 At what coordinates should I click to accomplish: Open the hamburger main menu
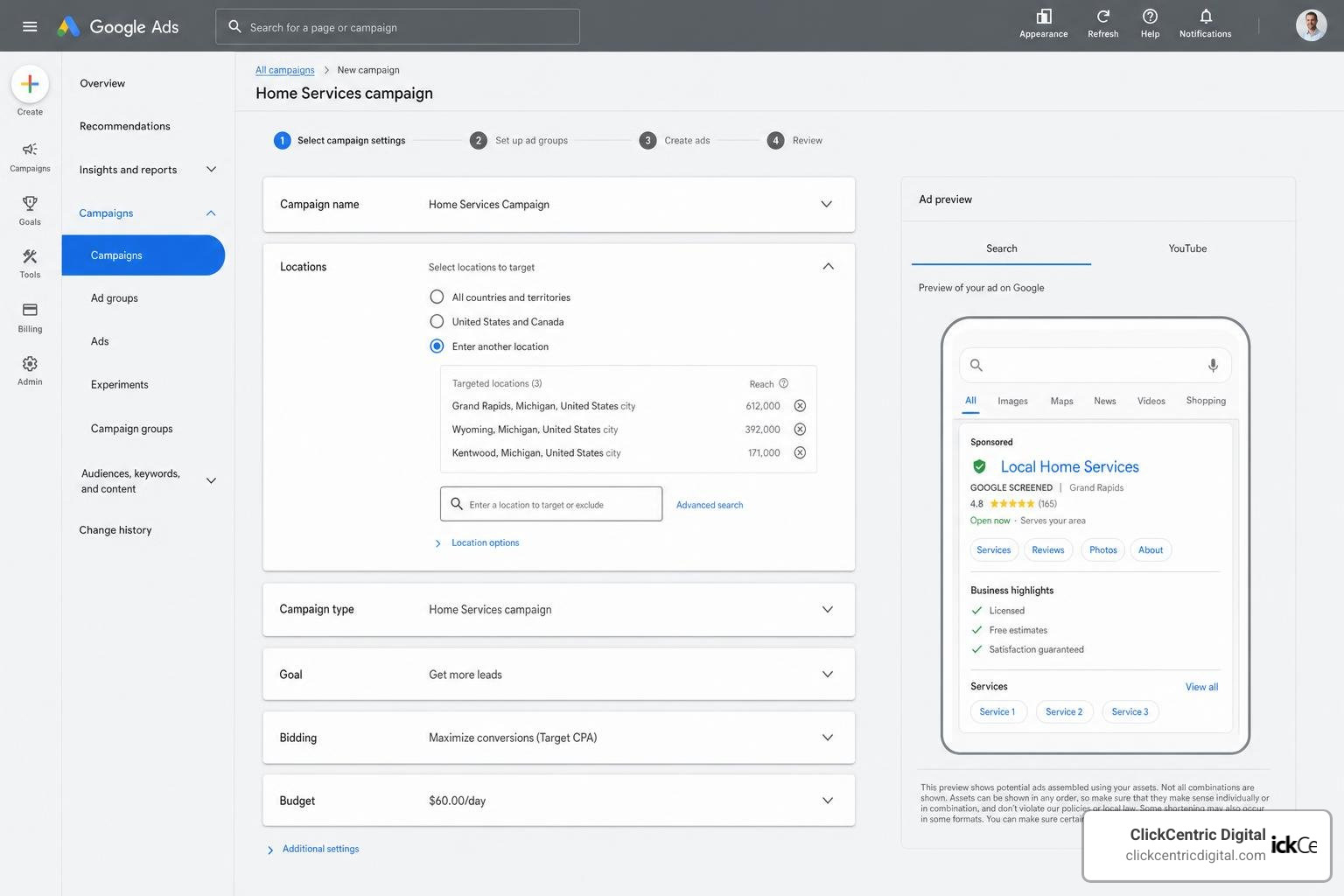pyautogui.click(x=30, y=26)
